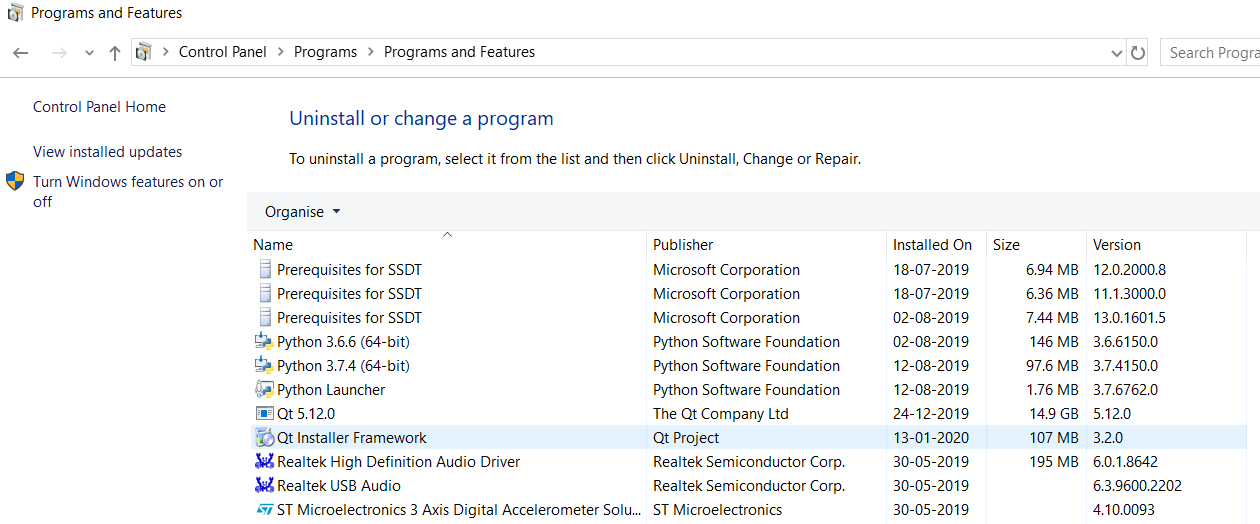Open Control Panel Home link
This screenshot has width=1260, height=524.
point(99,107)
